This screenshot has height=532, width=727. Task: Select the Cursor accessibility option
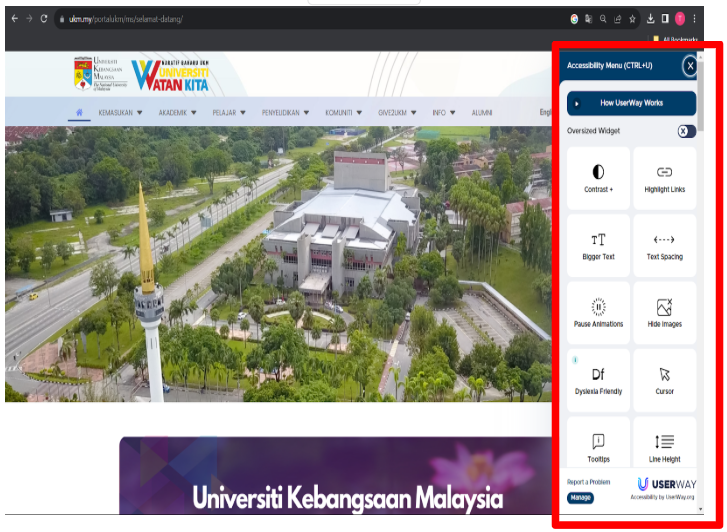(x=664, y=380)
